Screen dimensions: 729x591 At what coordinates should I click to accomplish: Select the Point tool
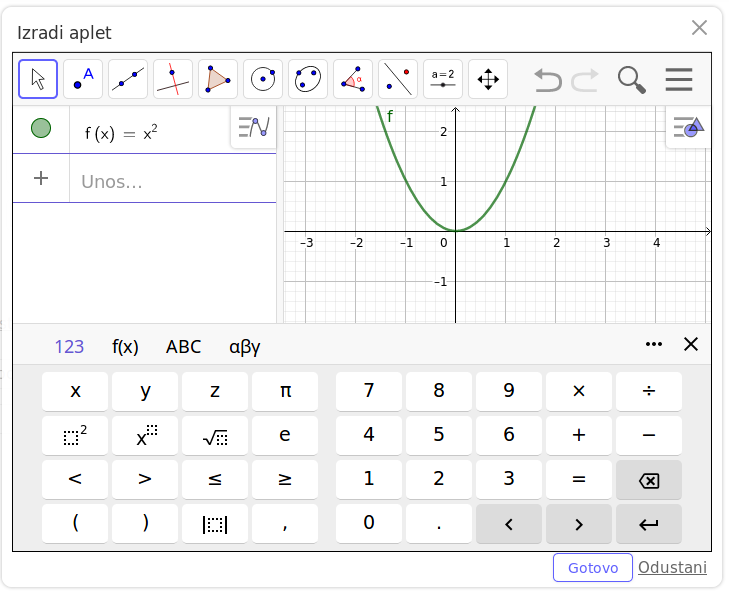coord(83,79)
